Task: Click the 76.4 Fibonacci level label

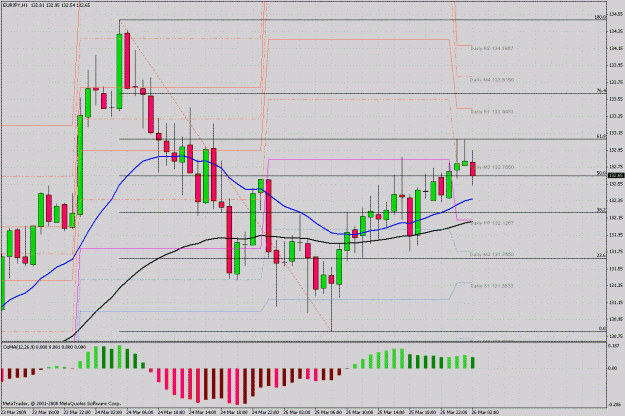Action: click(x=601, y=91)
